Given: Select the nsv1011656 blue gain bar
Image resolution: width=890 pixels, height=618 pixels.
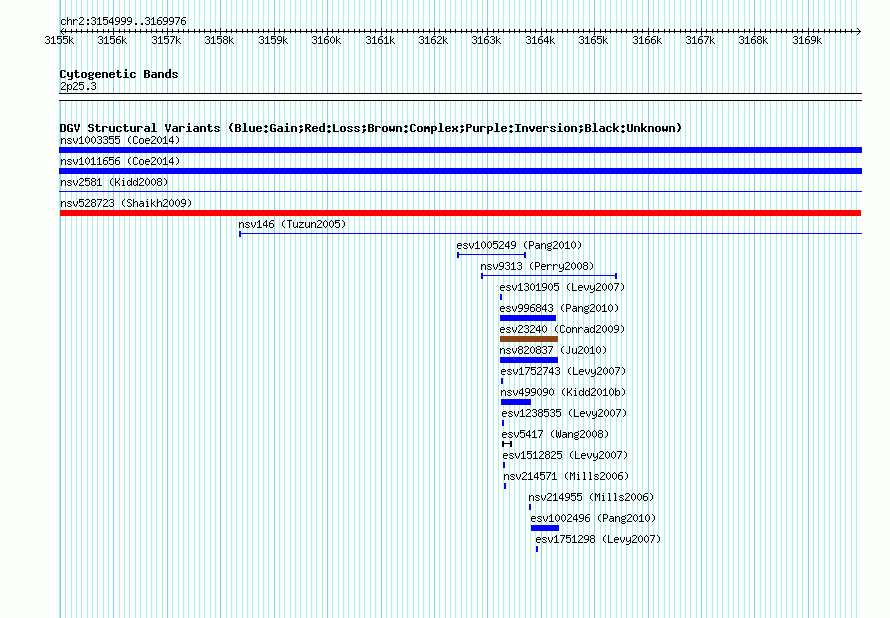Looking at the screenshot, I should pyautogui.click(x=460, y=171).
